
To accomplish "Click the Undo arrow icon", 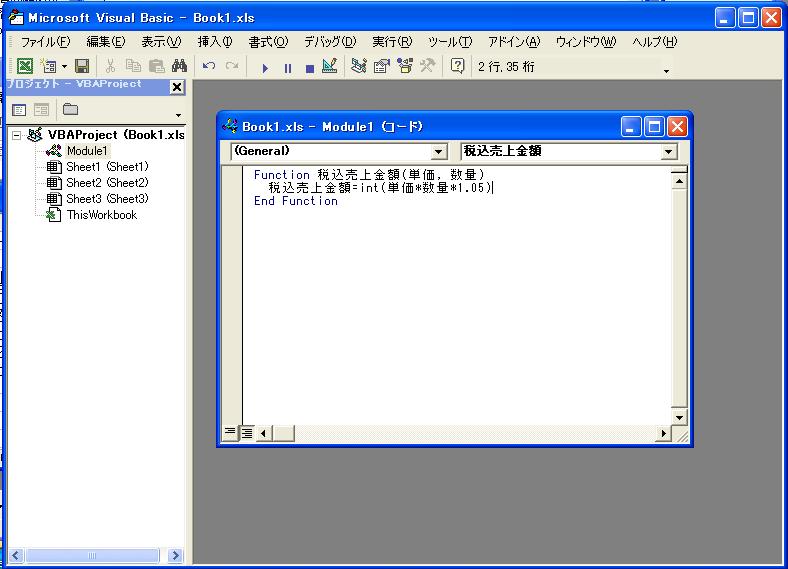I will coord(209,66).
